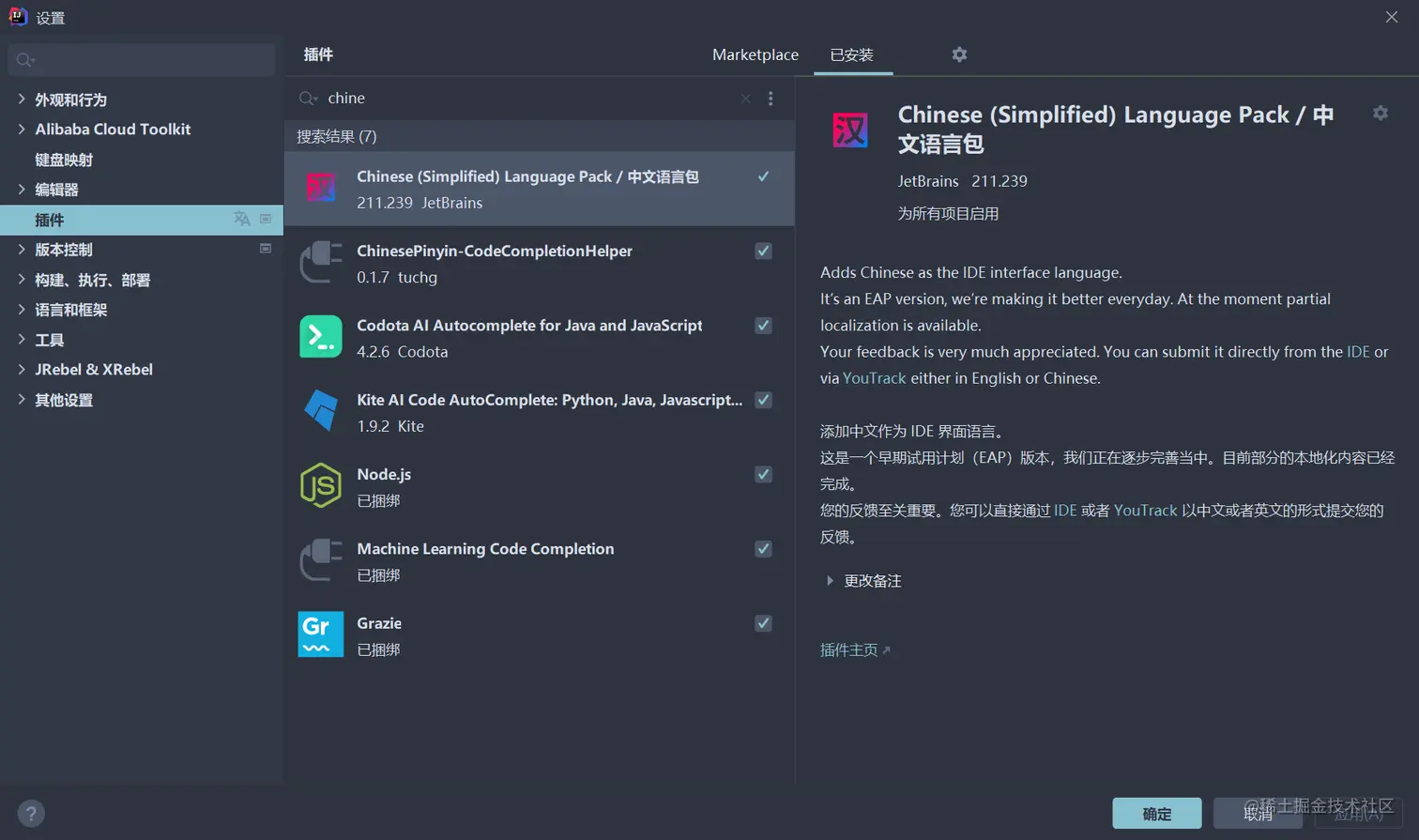Uncheck the Kite AI Code AutoComplete plugin

click(763, 400)
